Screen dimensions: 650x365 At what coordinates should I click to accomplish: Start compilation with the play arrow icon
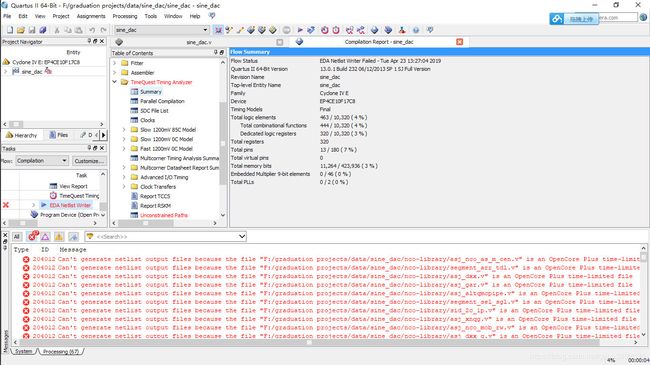coord(300,30)
